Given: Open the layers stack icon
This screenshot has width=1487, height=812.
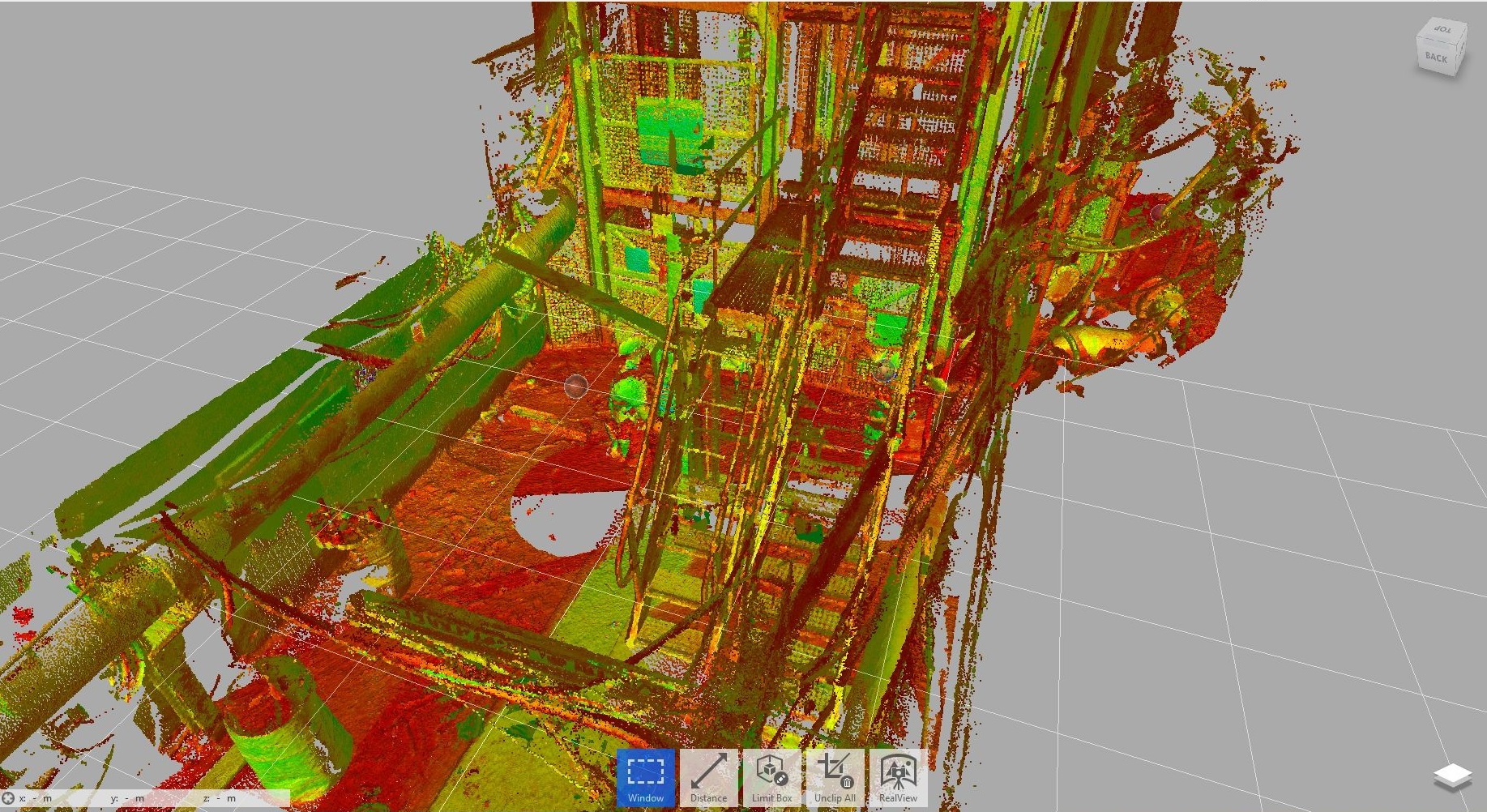Looking at the screenshot, I should (x=1452, y=777).
